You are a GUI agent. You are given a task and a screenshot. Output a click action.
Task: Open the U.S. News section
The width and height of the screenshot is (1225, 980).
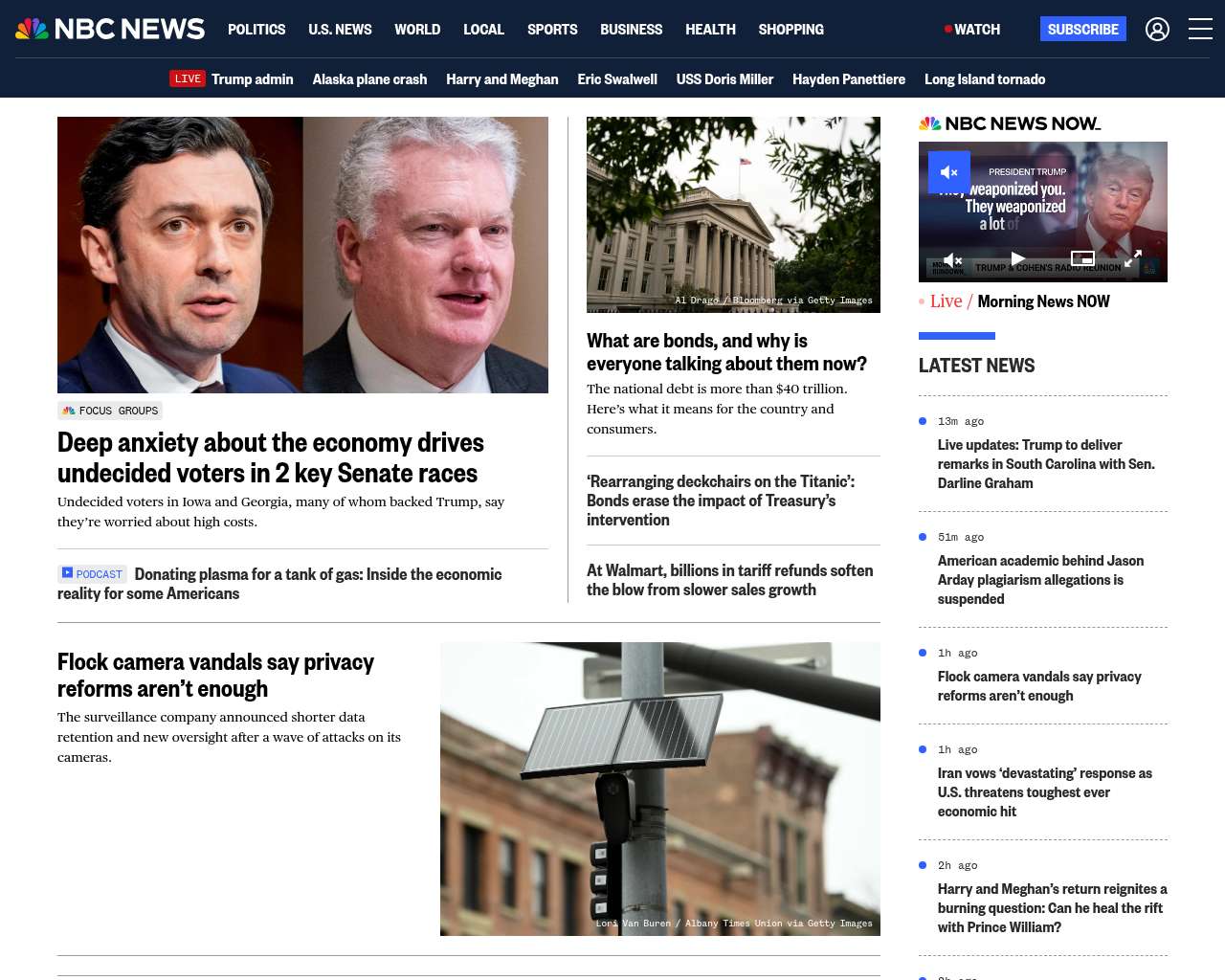pos(340,30)
